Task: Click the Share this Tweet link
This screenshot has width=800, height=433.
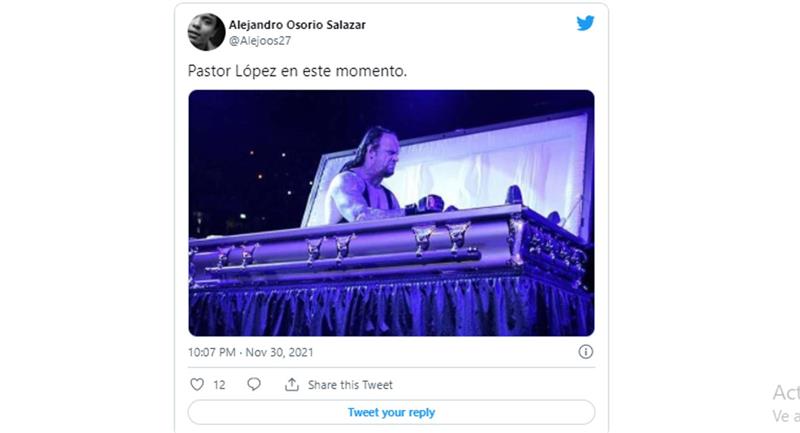Action: [x=350, y=385]
